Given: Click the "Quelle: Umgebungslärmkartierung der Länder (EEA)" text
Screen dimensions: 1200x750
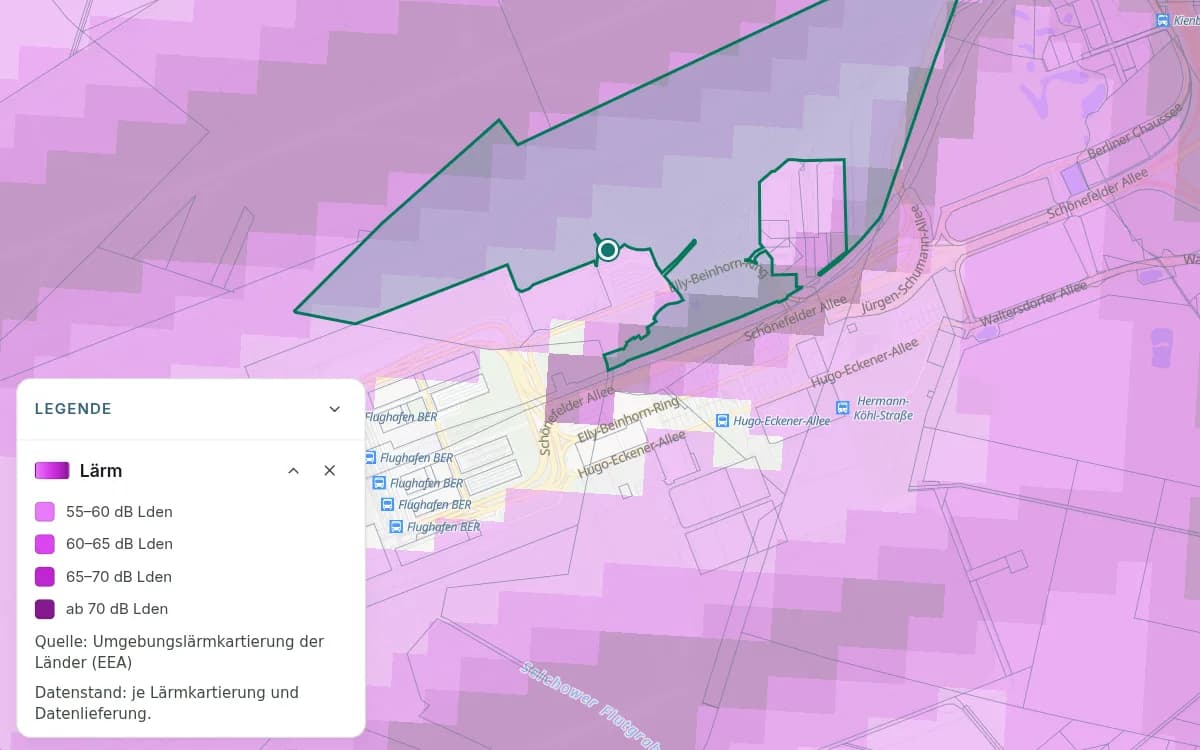Looking at the screenshot, I should pos(180,651).
